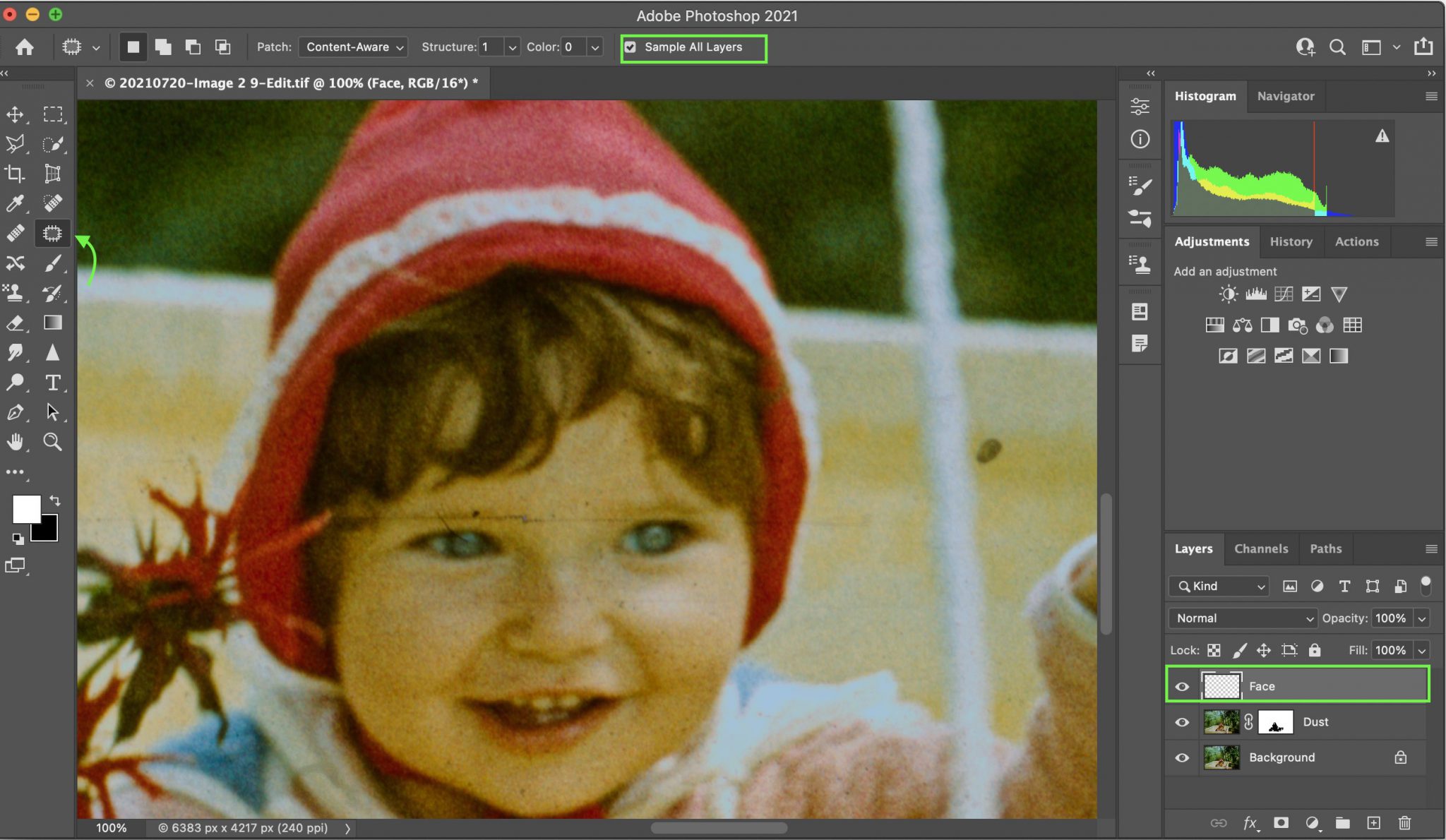Hide the Dust layer
1446x840 pixels.
1182,722
